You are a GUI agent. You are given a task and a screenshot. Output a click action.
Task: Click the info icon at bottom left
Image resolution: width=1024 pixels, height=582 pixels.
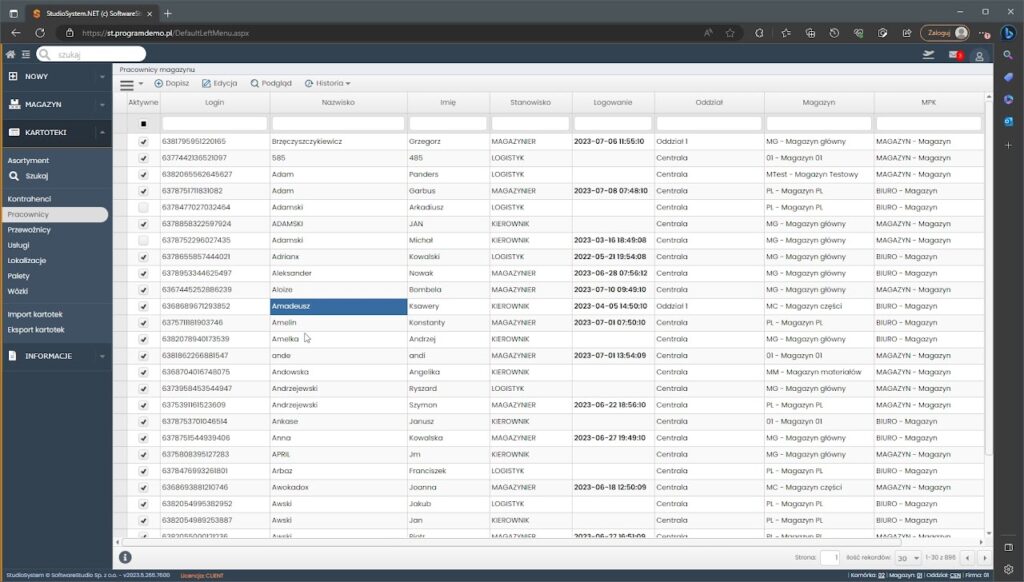point(125,557)
